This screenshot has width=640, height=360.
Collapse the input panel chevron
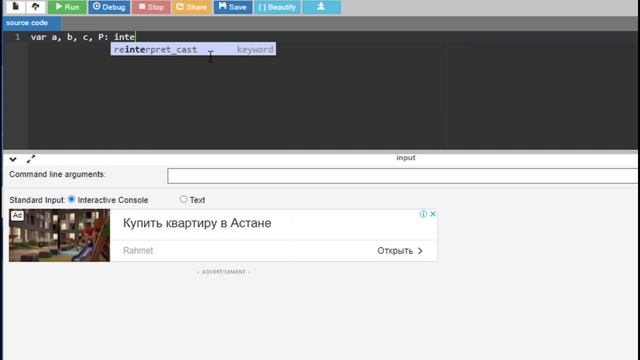coord(13,159)
